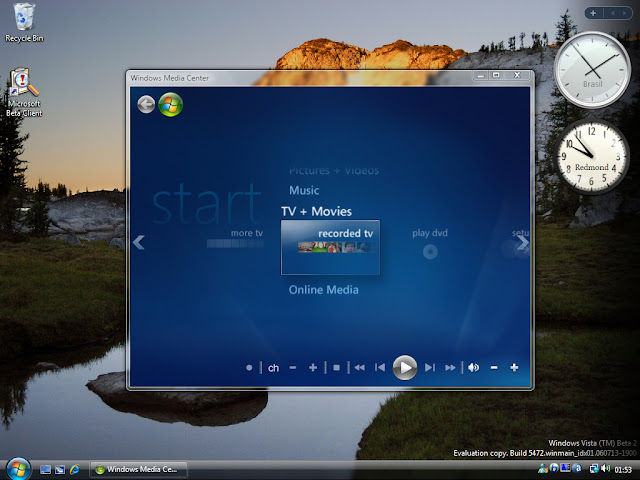Select the TV + Movies heading

(x=316, y=211)
